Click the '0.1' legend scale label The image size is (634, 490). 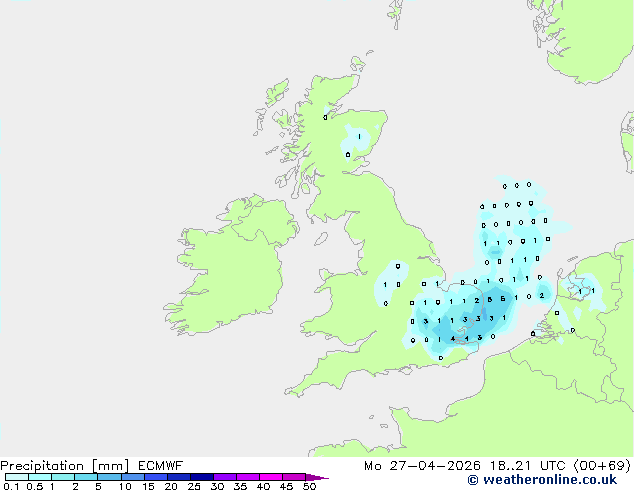coord(11,486)
